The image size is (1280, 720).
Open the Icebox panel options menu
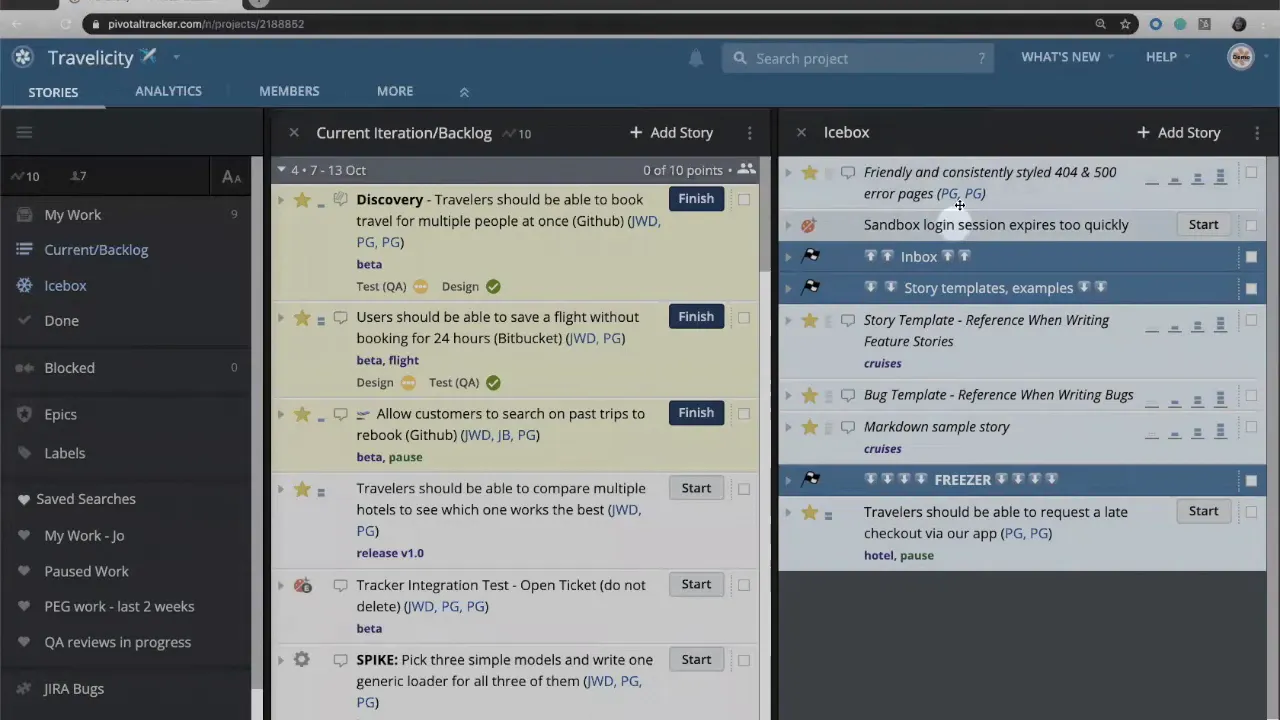(1256, 132)
